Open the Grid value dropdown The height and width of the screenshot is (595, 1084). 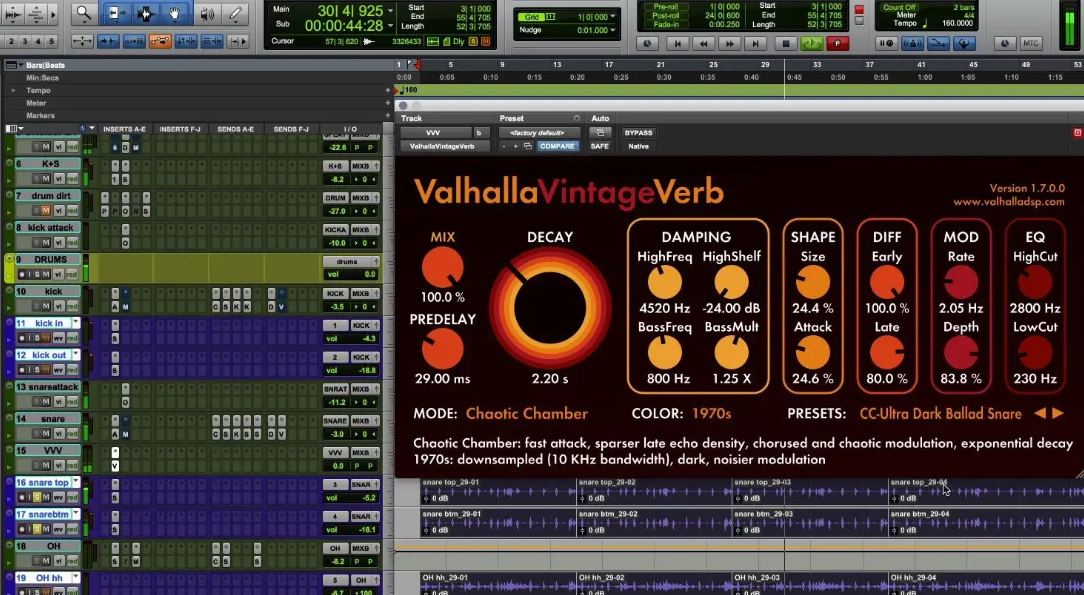tap(613, 17)
